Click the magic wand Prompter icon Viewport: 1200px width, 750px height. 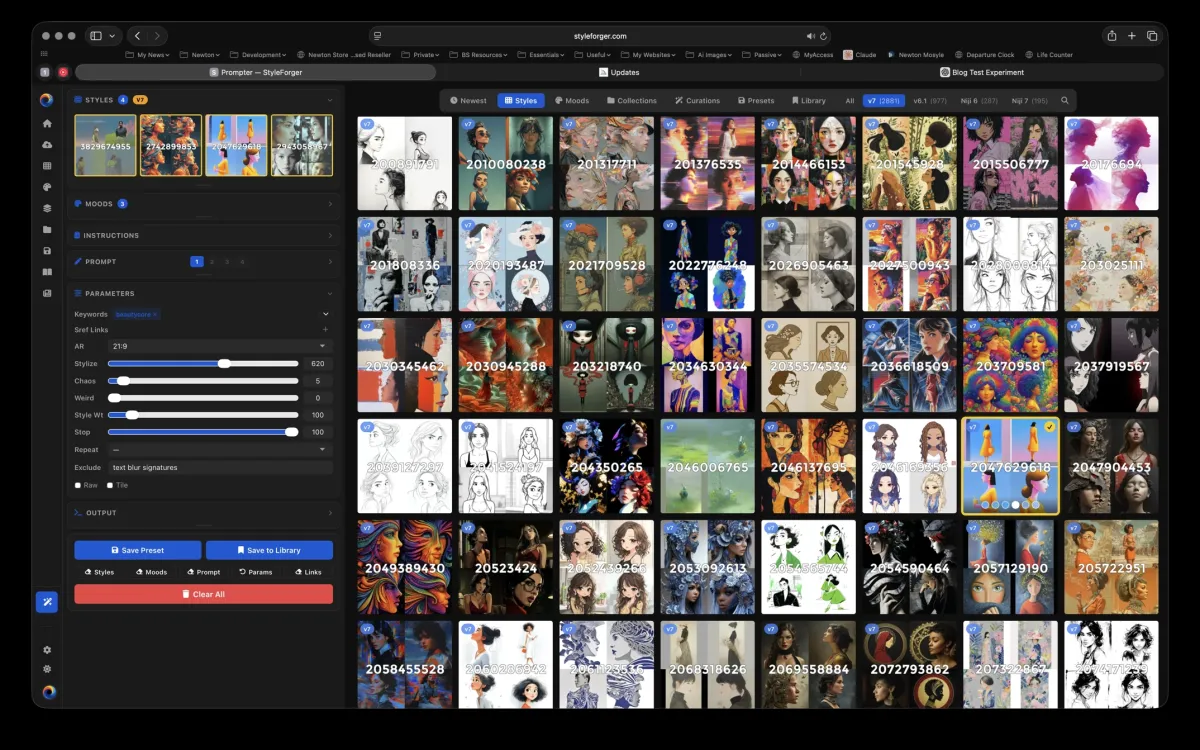[47, 601]
